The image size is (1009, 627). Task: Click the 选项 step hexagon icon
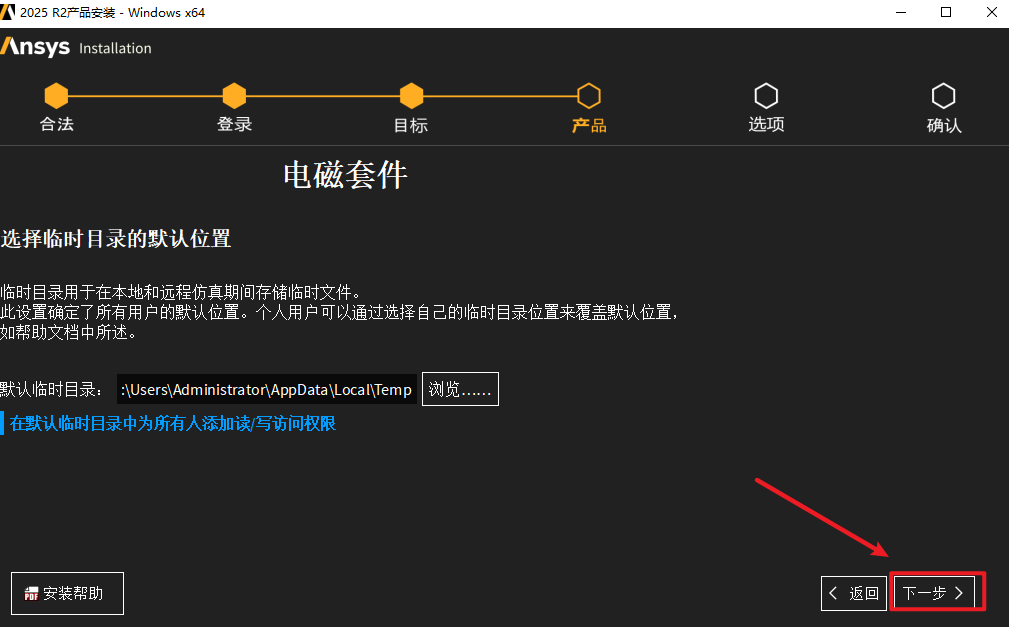[766, 96]
